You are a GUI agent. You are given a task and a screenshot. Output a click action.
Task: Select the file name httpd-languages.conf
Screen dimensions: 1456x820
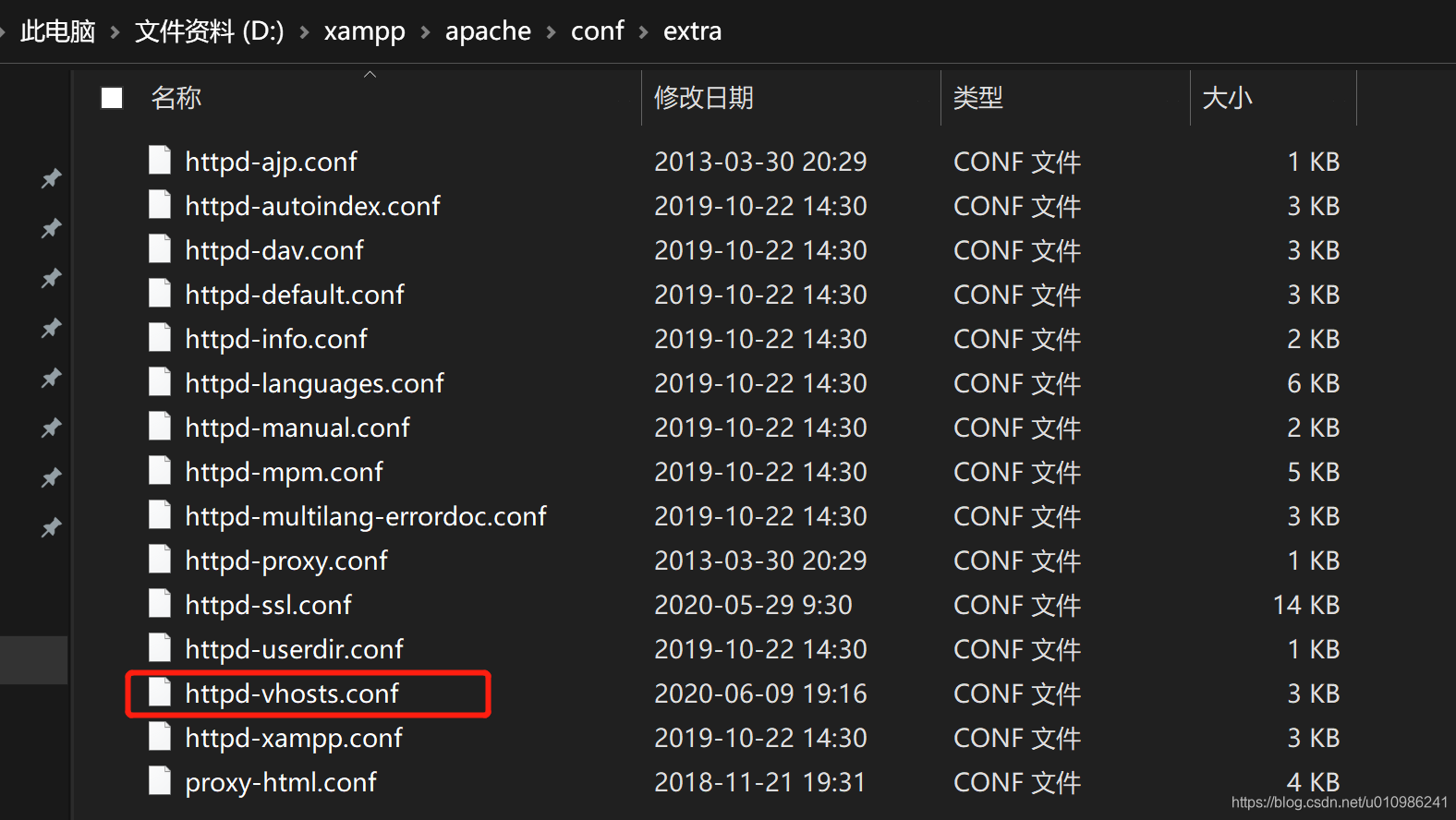(314, 383)
